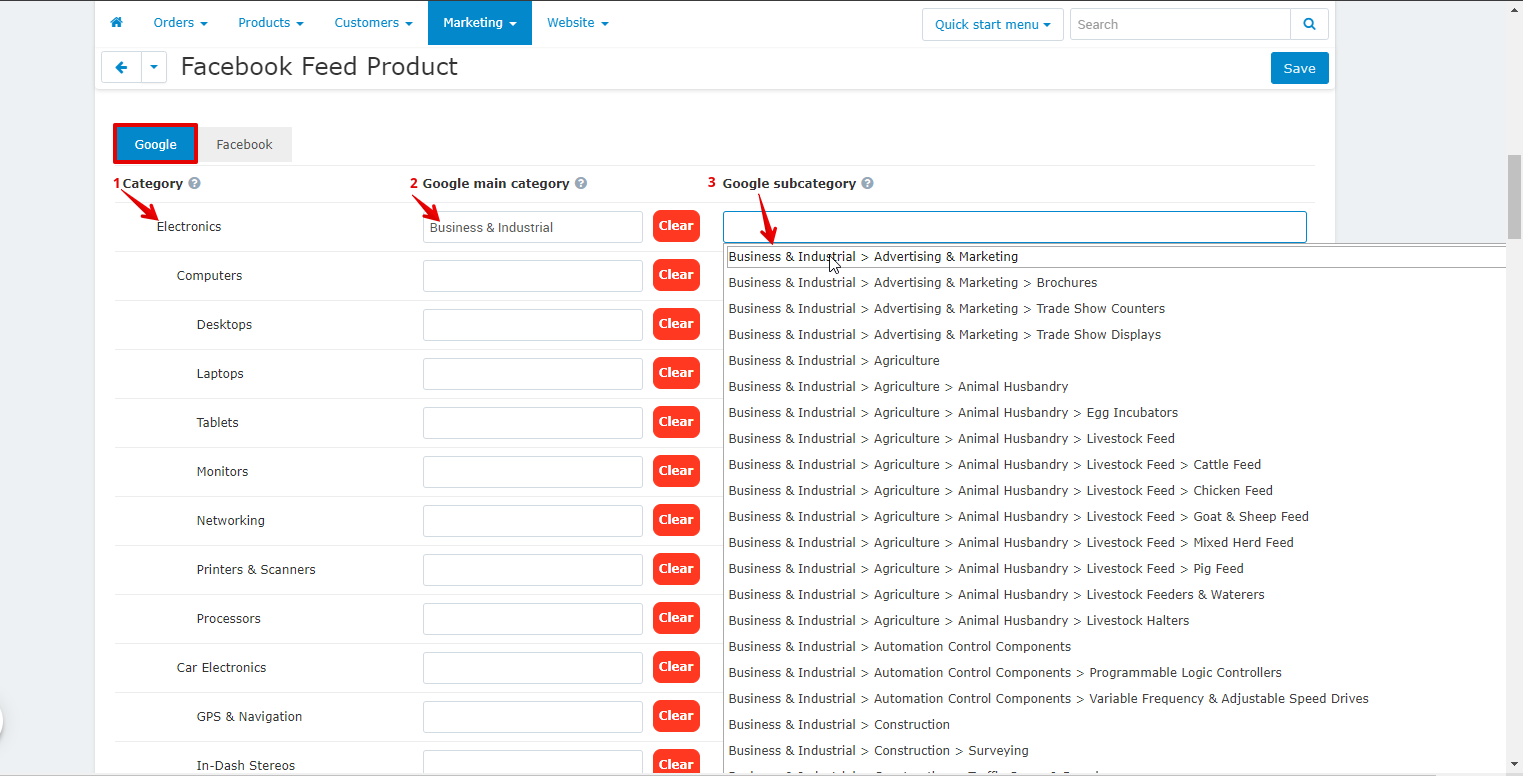The height and width of the screenshot is (776, 1523).
Task: Open the dropdown caret beside the back arrow
Action: [x=154, y=67]
